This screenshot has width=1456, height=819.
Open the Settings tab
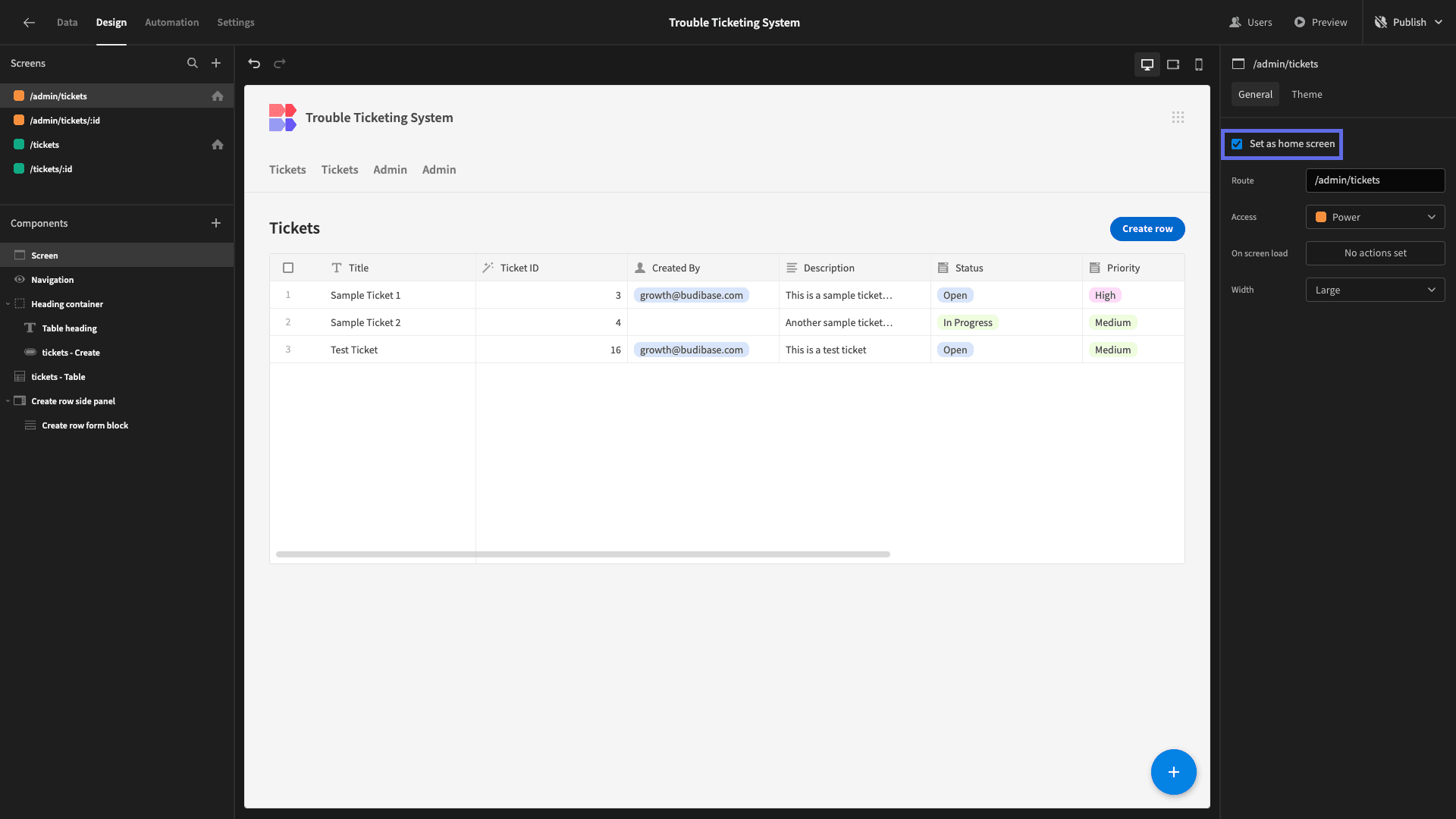coord(236,22)
